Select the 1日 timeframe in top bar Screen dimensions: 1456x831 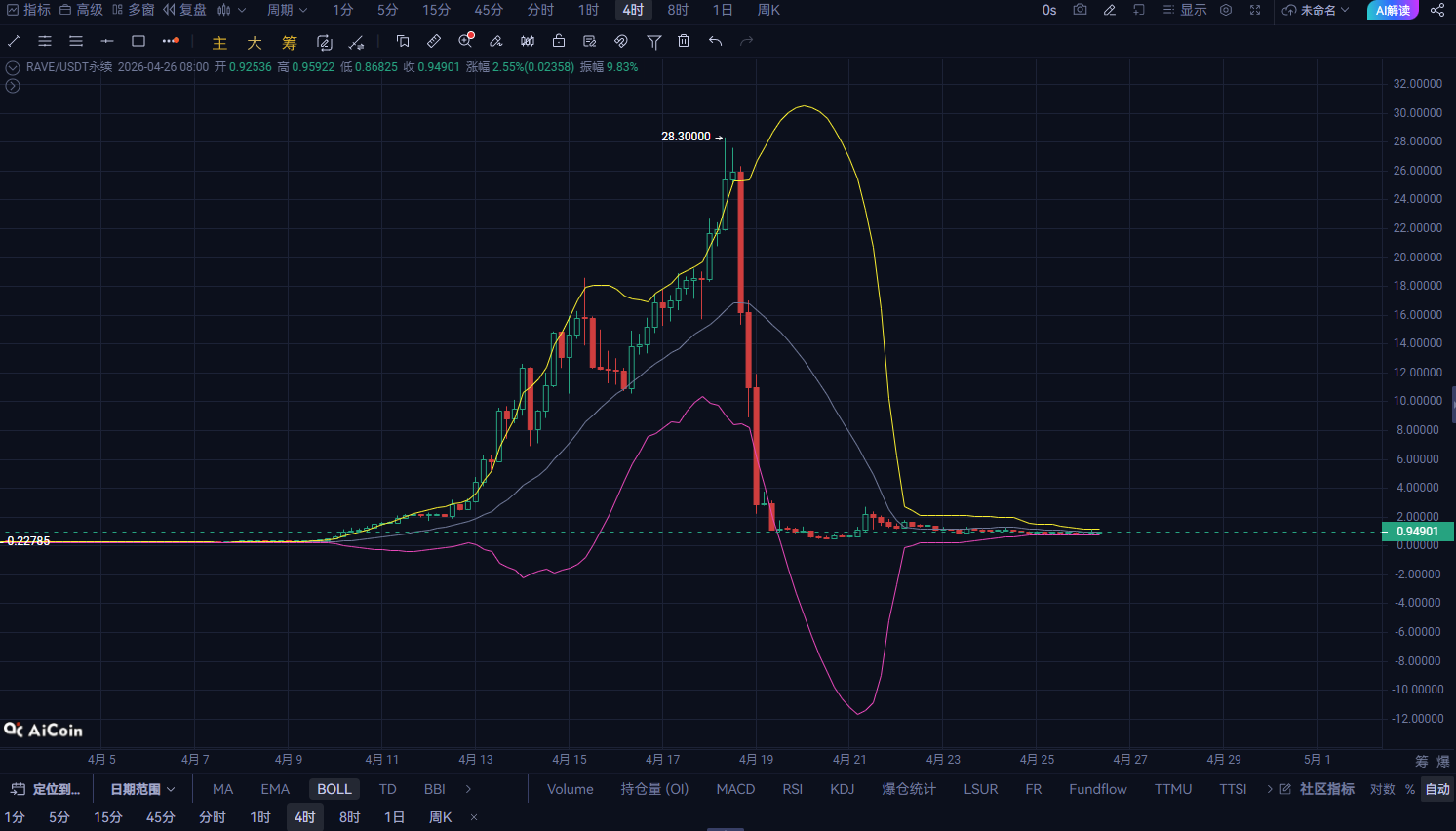click(x=723, y=10)
